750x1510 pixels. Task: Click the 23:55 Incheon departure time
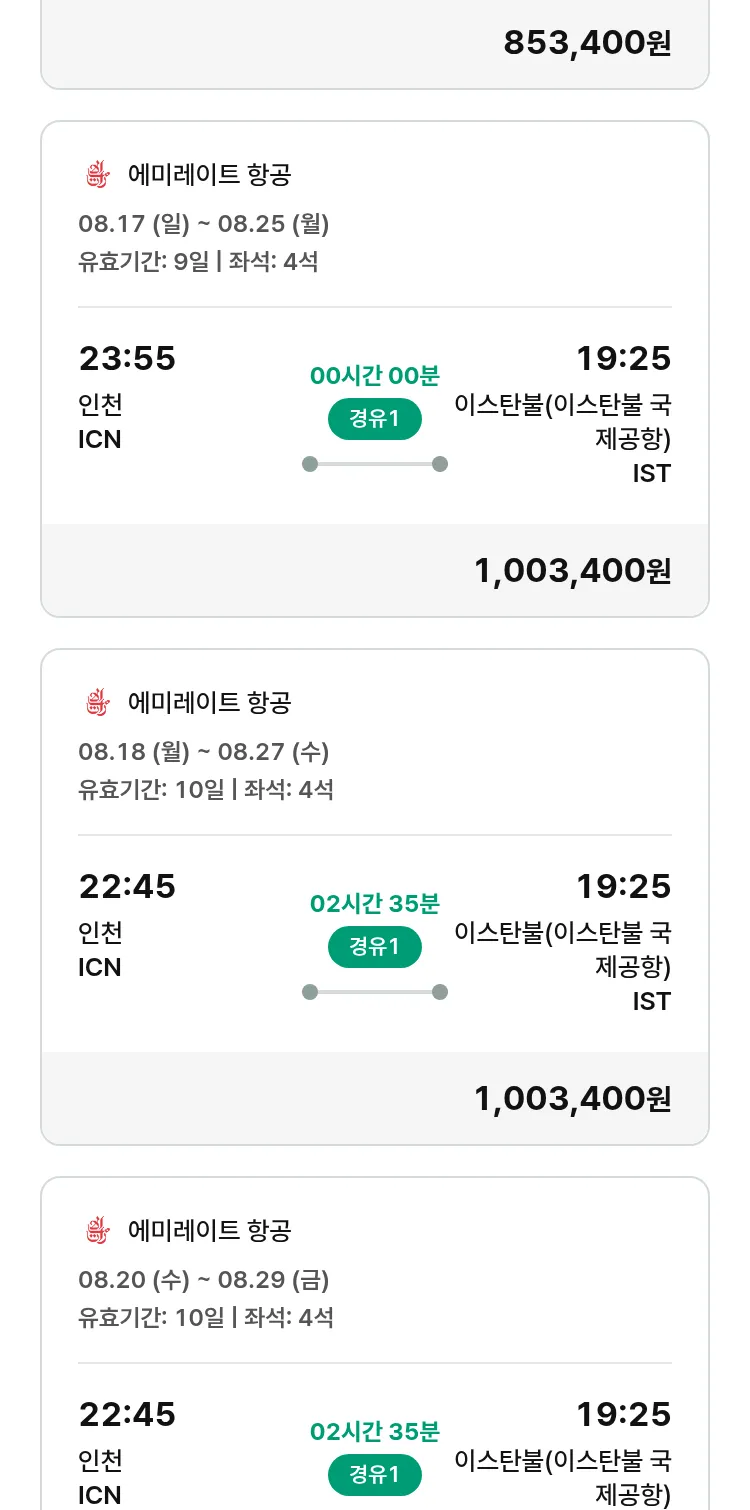click(127, 358)
